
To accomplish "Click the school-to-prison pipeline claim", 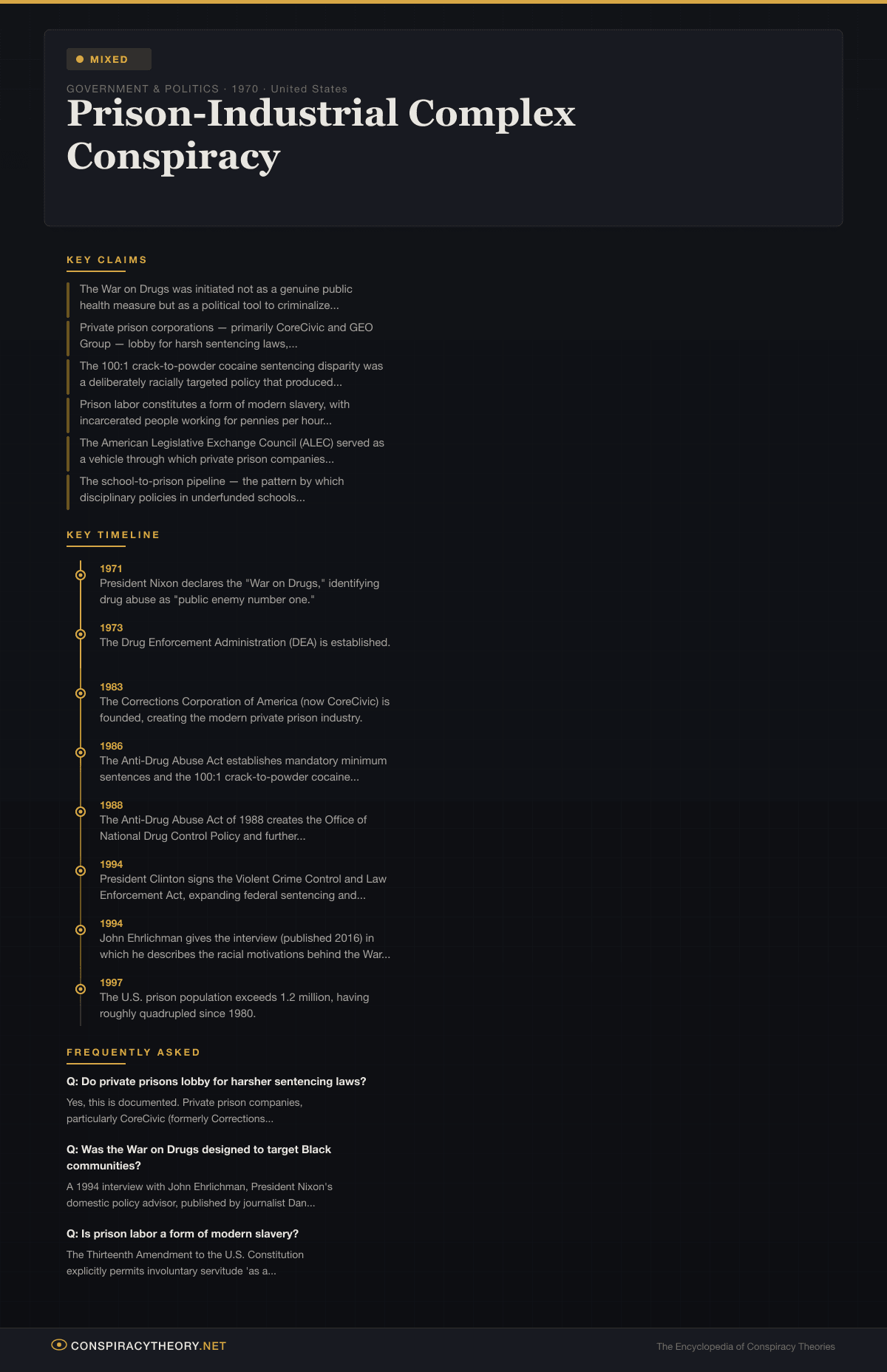I will 211,489.
